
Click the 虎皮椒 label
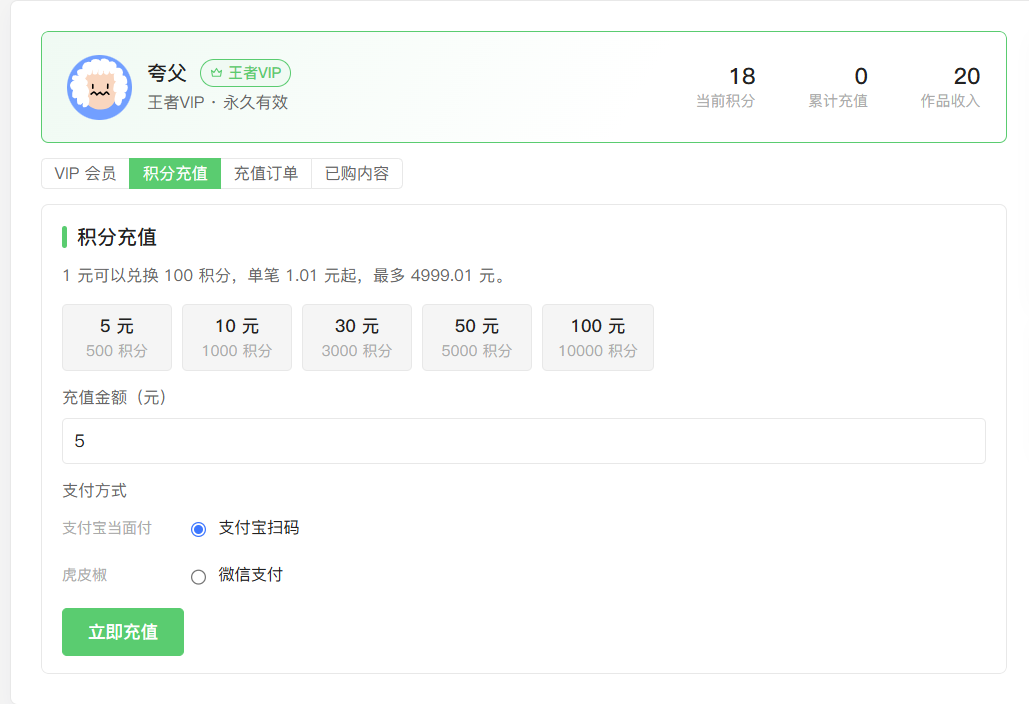85,575
